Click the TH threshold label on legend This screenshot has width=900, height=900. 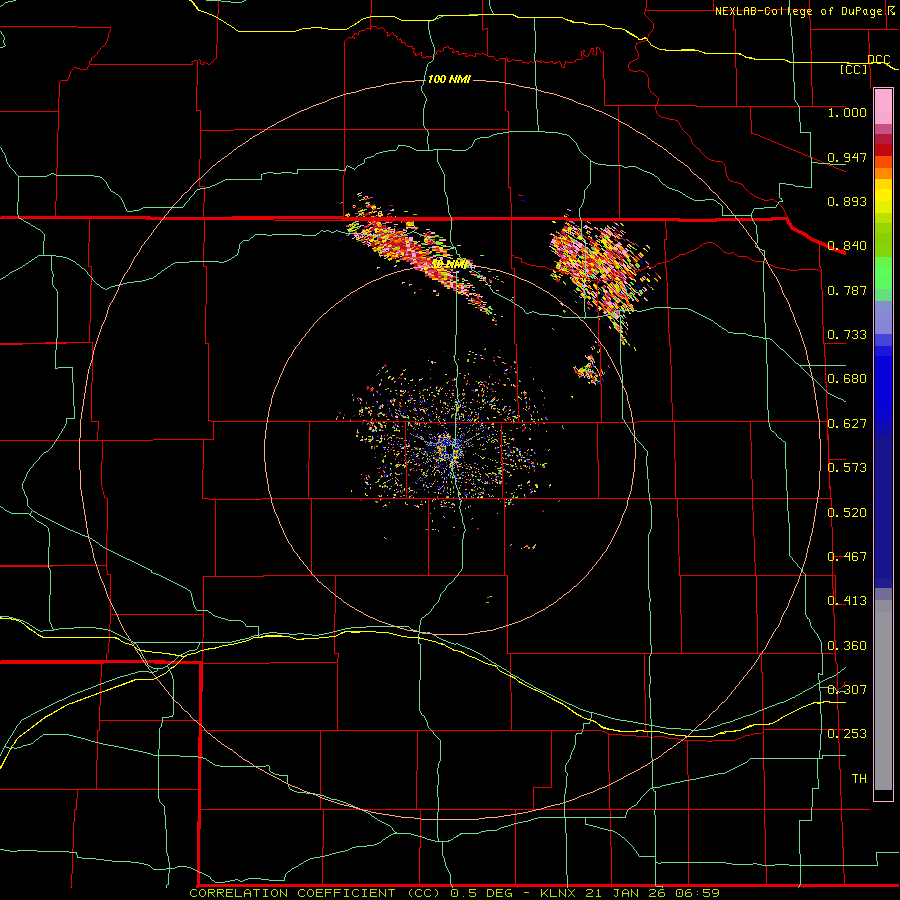coord(859,778)
